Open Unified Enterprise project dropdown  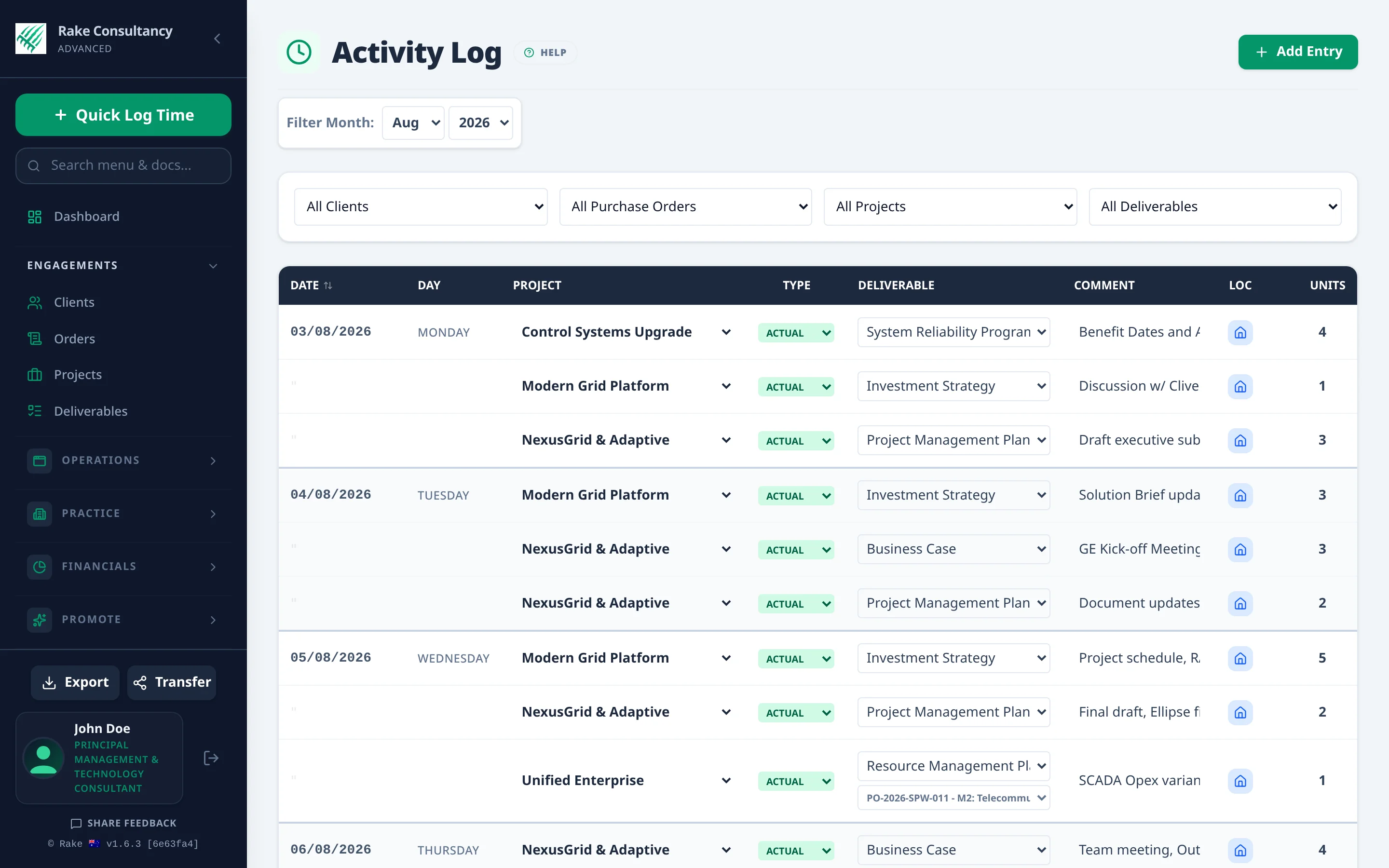tap(626, 781)
